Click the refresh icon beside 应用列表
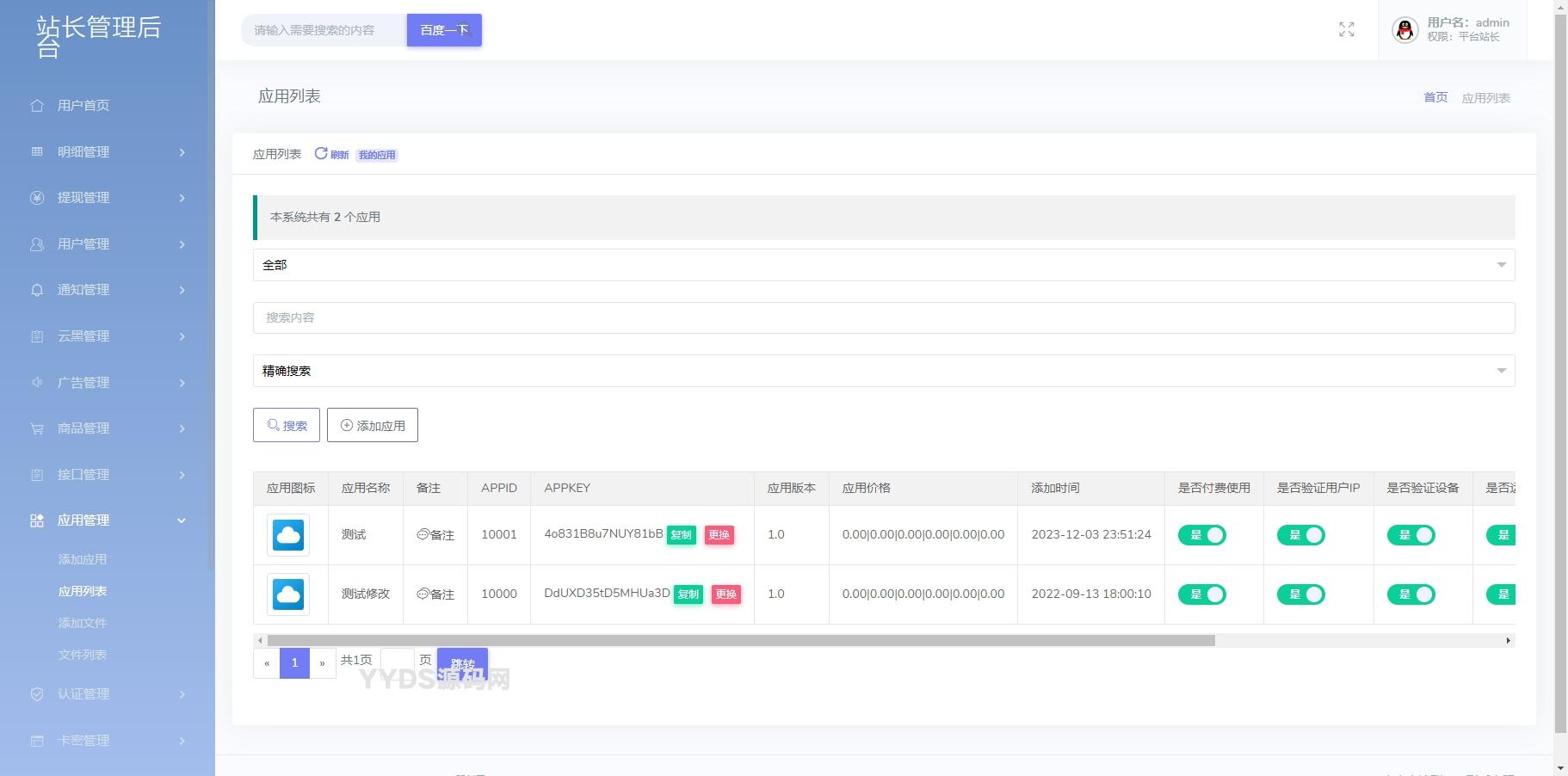1568x776 pixels. 321,154
